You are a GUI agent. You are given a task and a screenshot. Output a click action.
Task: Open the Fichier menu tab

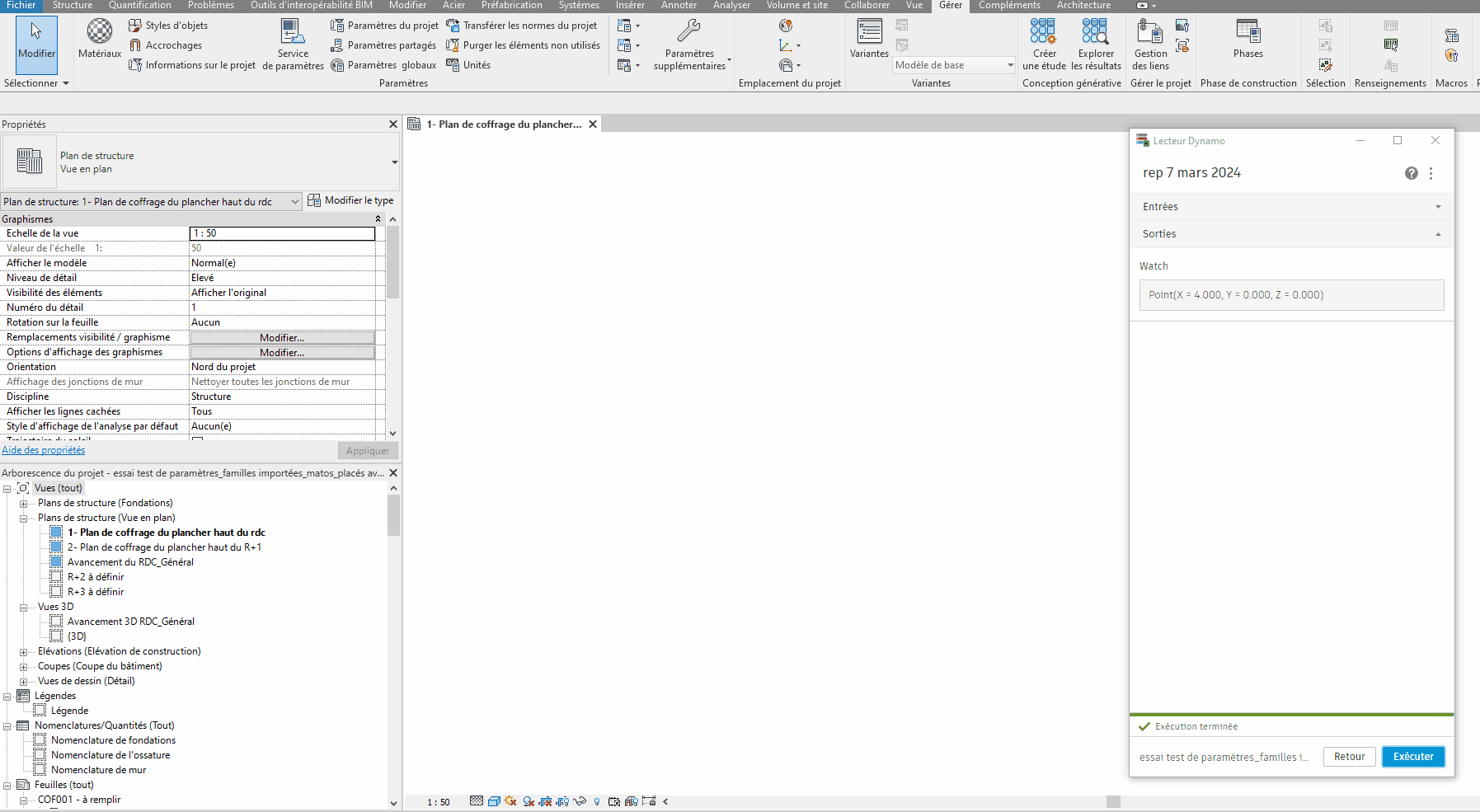[21, 5]
